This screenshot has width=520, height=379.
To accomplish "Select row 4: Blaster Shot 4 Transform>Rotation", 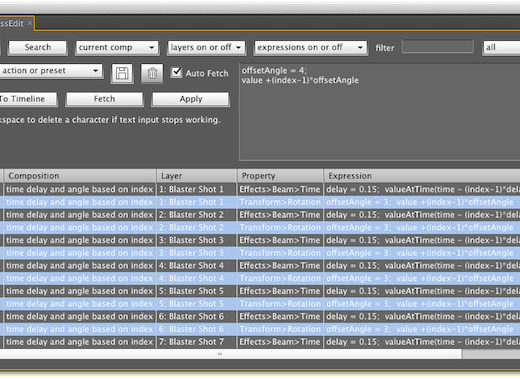I will pyautogui.click(x=260, y=278).
